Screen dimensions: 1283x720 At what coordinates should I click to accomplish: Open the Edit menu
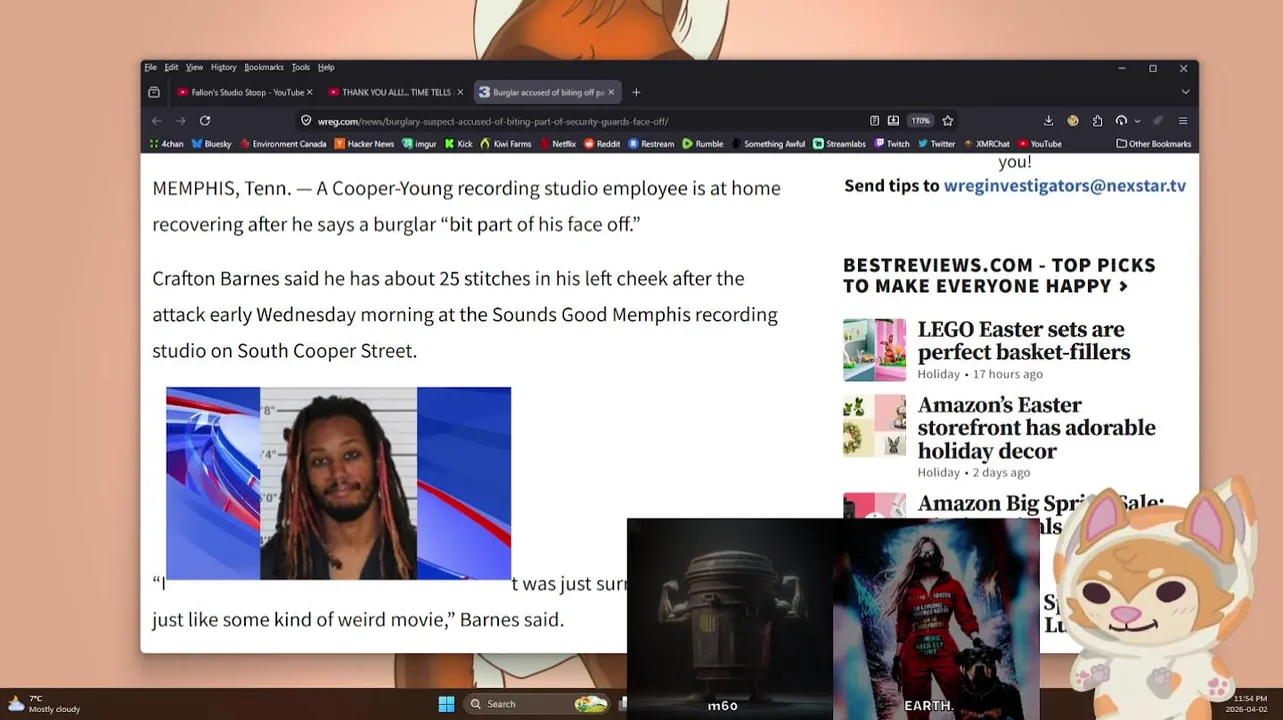171,67
